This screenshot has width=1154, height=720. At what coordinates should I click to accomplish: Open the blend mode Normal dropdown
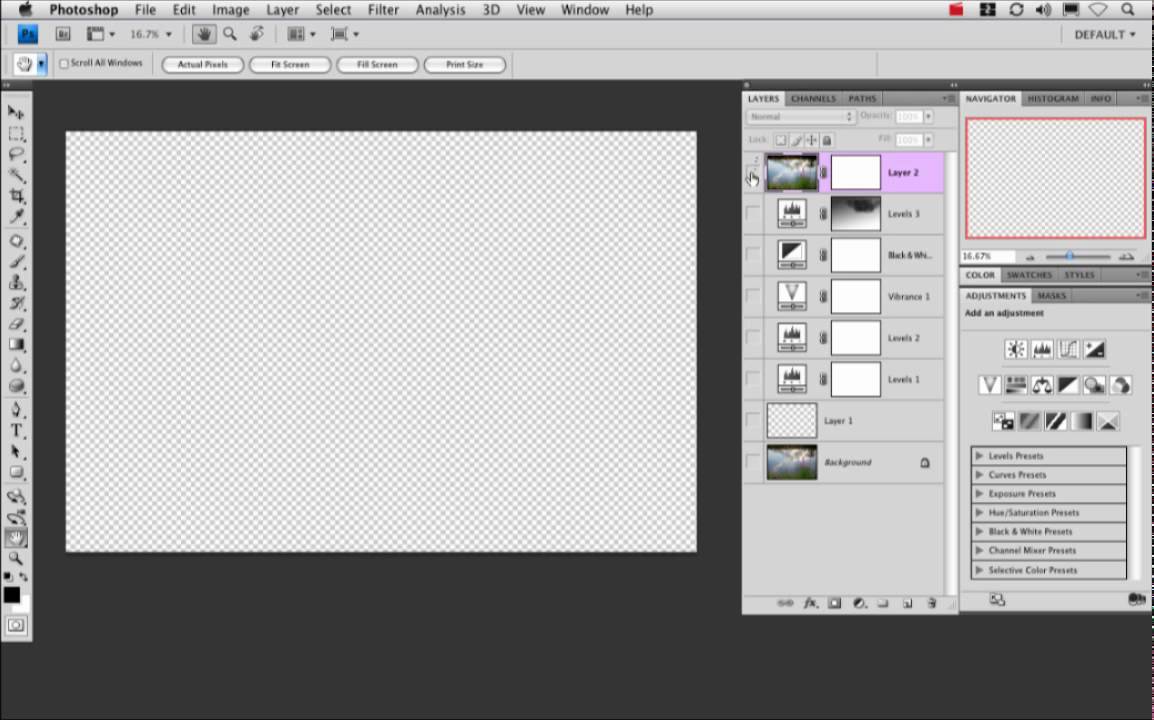[x=801, y=116]
